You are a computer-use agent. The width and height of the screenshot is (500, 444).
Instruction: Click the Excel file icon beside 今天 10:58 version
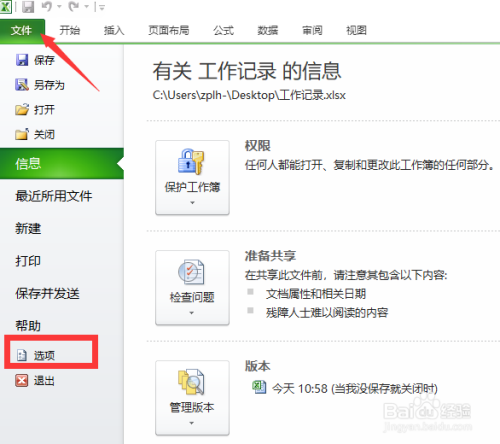tap(259, 387)
